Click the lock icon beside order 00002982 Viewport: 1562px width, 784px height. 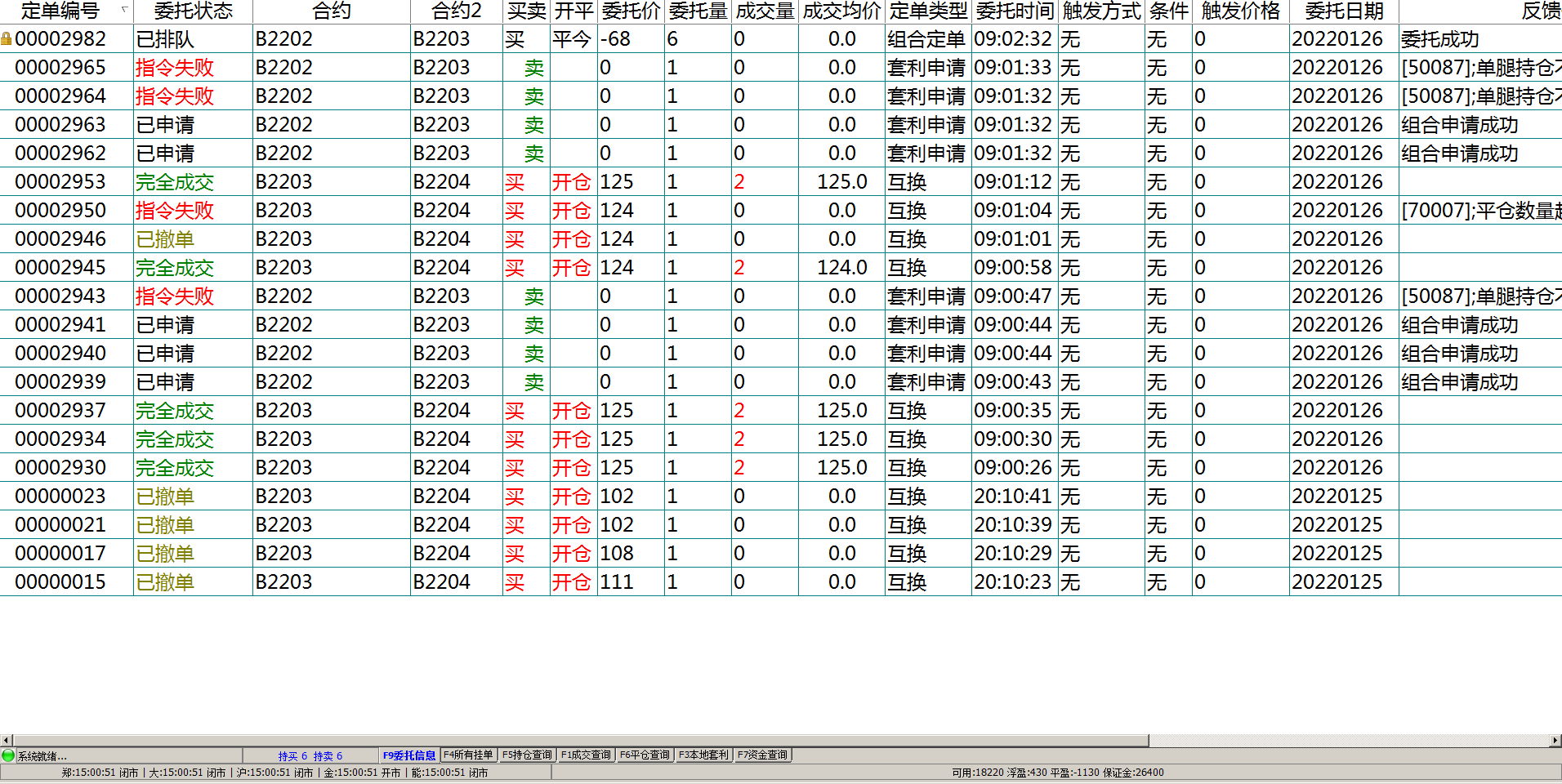click(7, 38)
